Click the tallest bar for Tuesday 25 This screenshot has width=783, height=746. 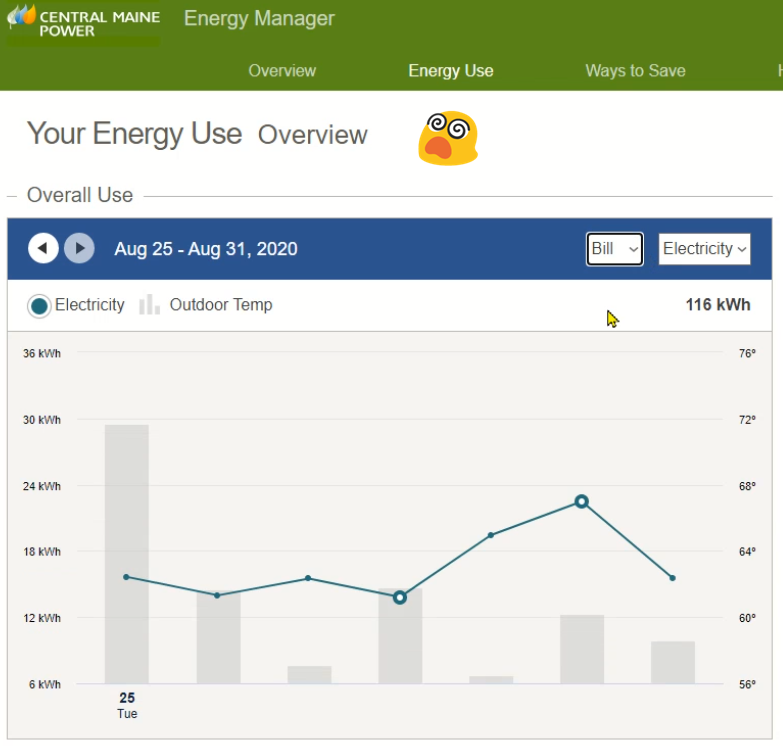point(127,553)
